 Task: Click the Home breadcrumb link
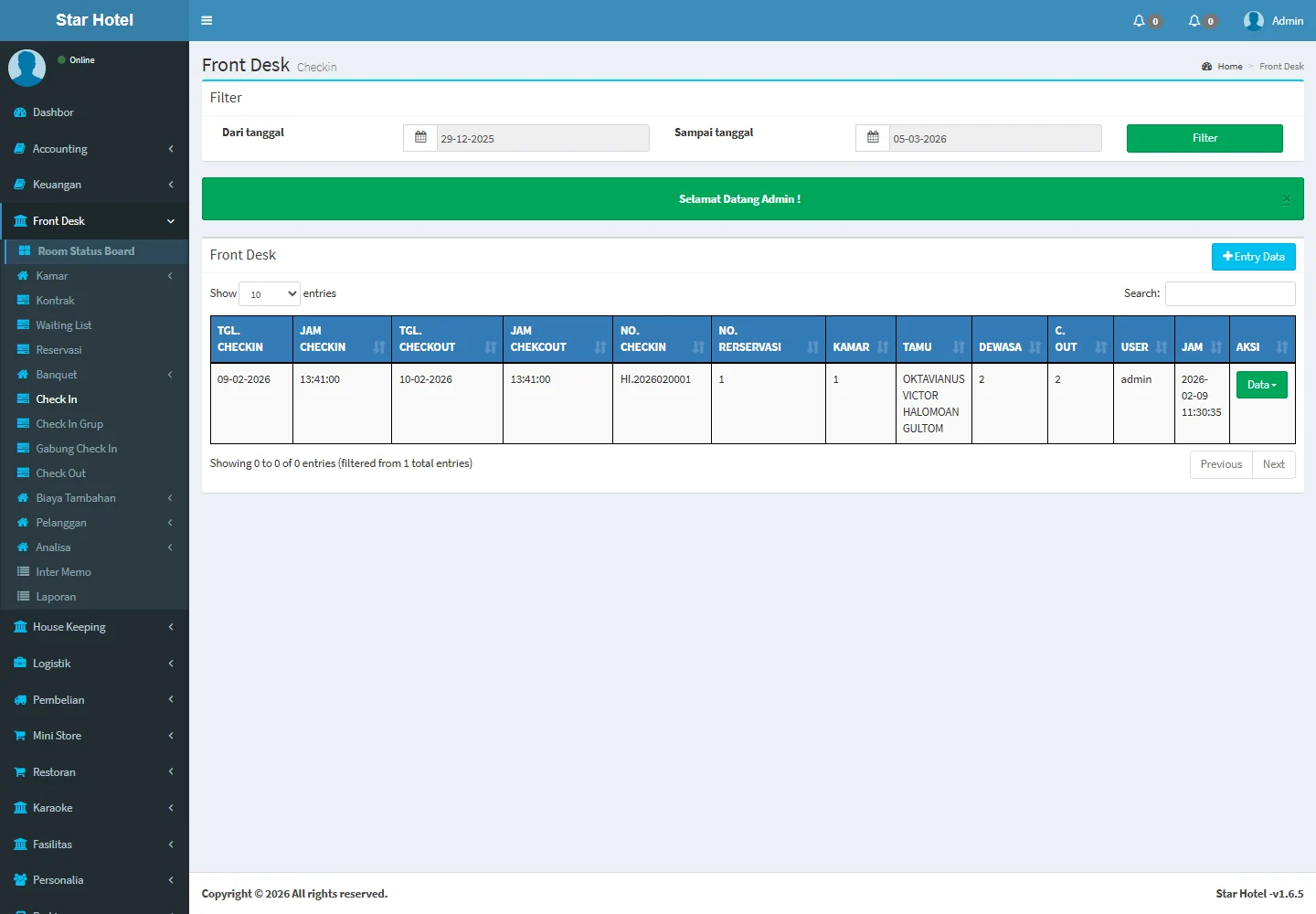tap(1229, 67)
